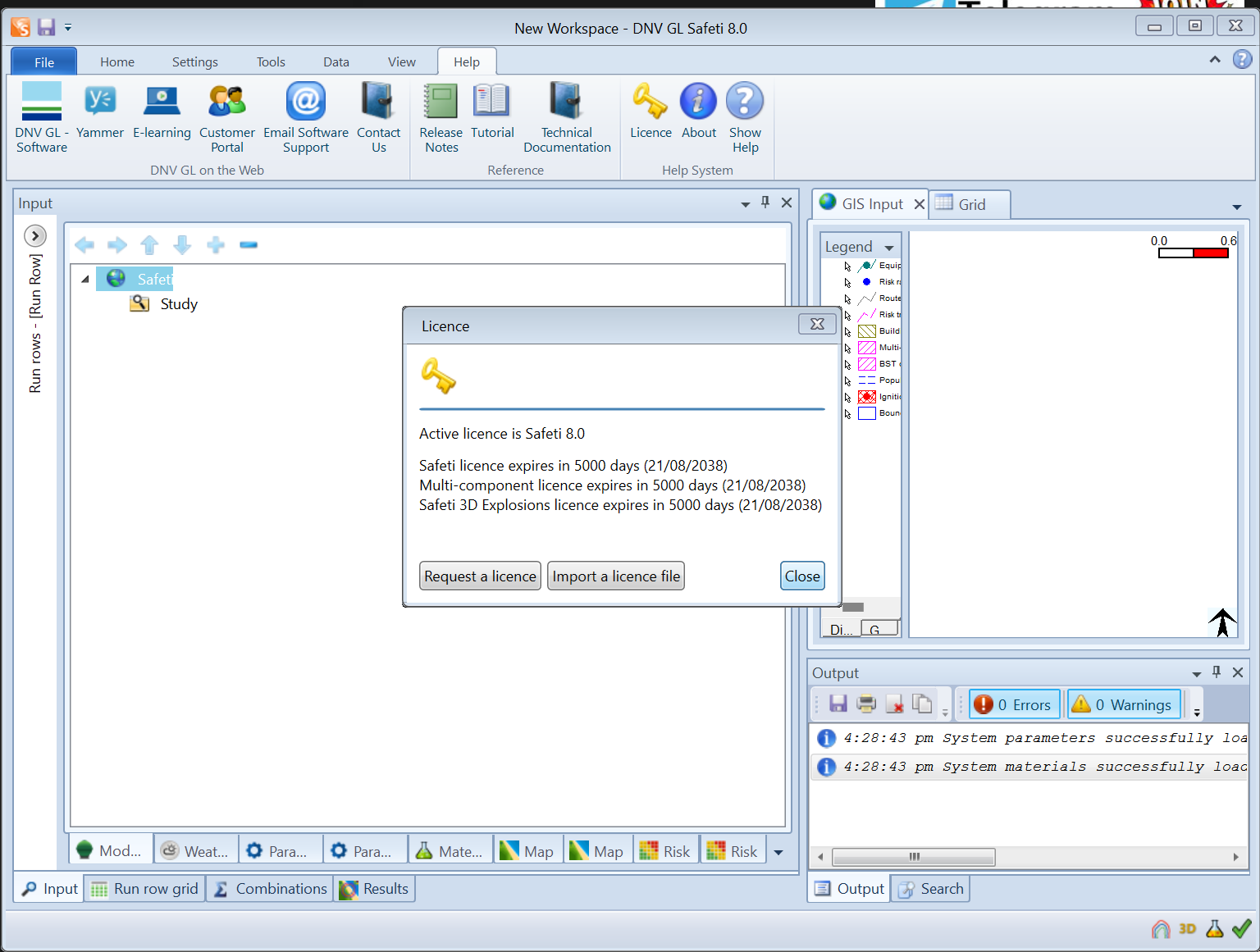
Task: Click Request a licence button
Action: click(480, 576)
